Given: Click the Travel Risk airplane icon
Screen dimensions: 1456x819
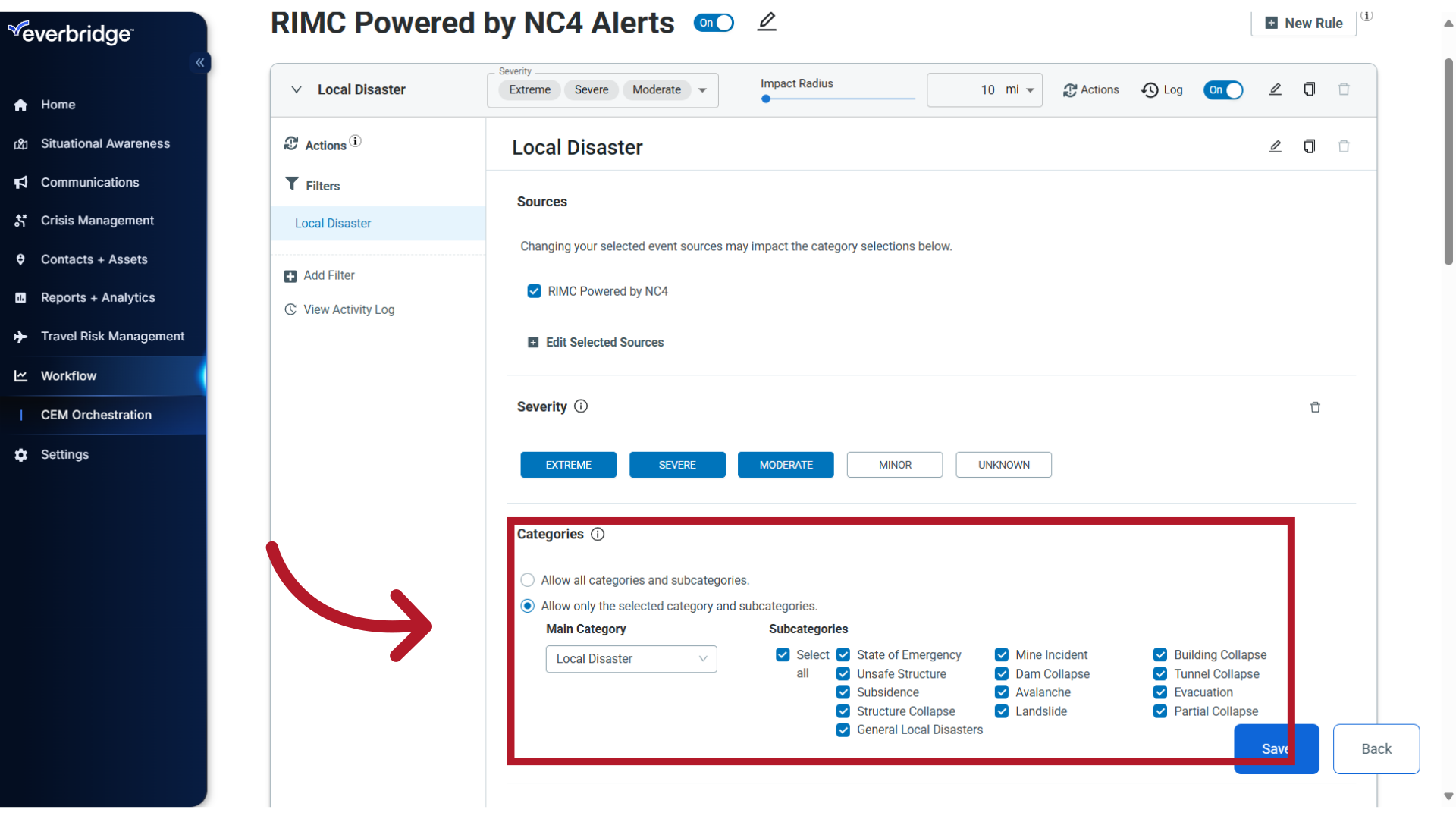Looking at the screenshot, I should (20, 337).
